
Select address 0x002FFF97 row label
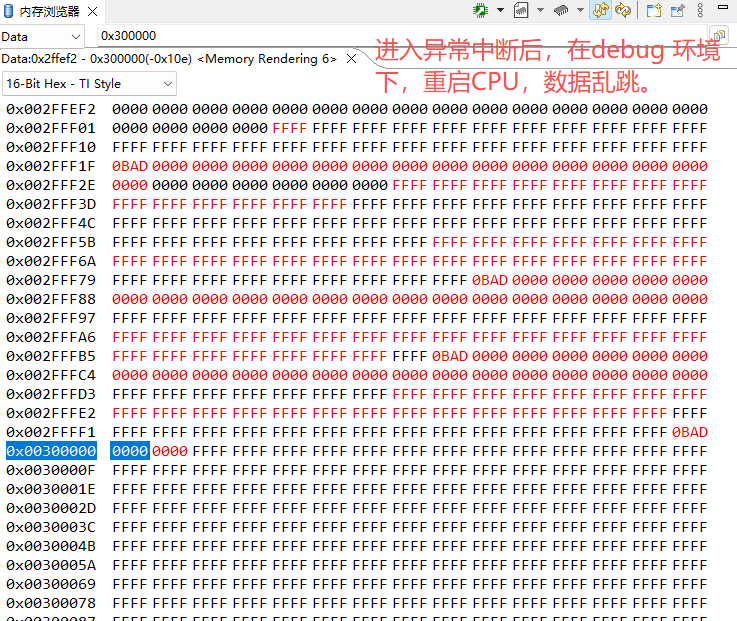click(x=51, y=318)
